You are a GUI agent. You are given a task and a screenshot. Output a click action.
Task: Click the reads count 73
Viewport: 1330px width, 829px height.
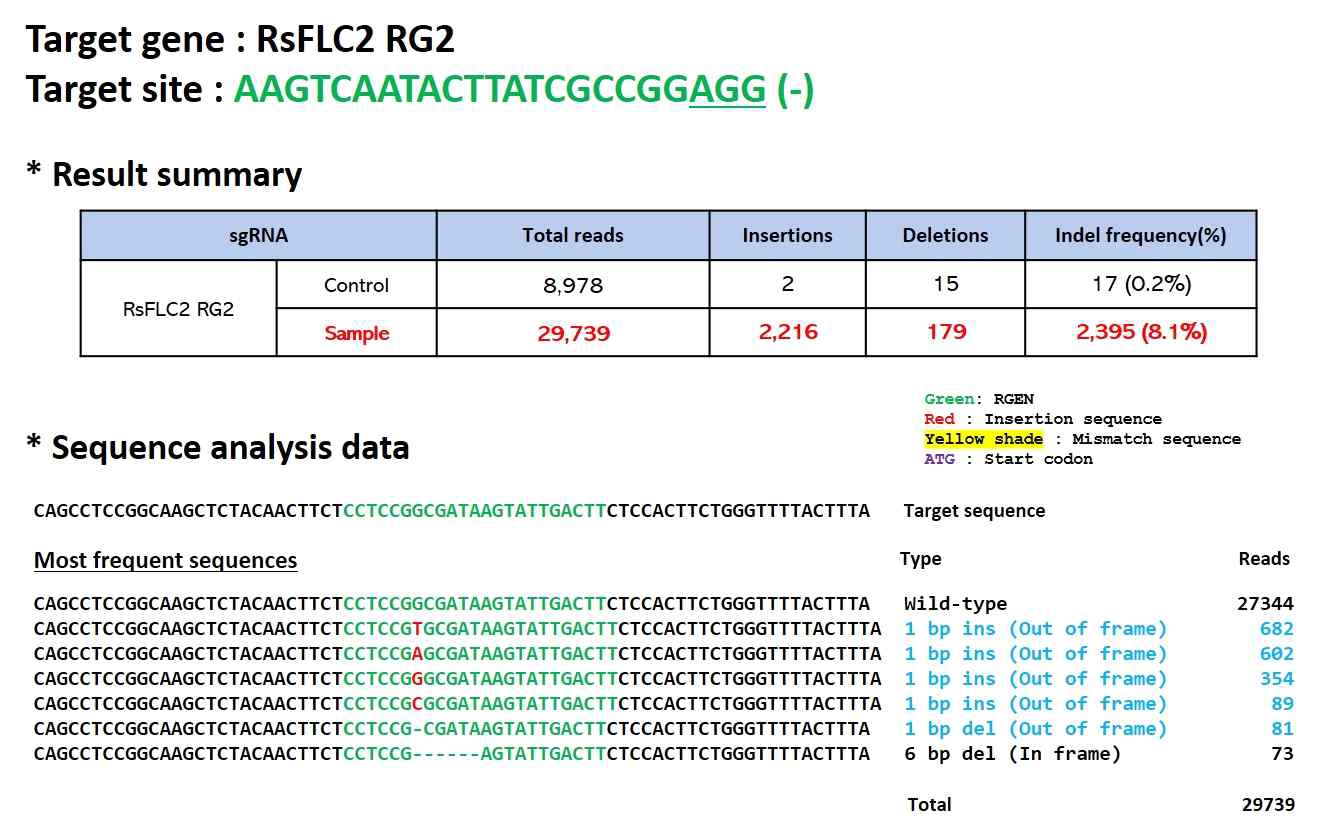click(x=1283, y=754)
